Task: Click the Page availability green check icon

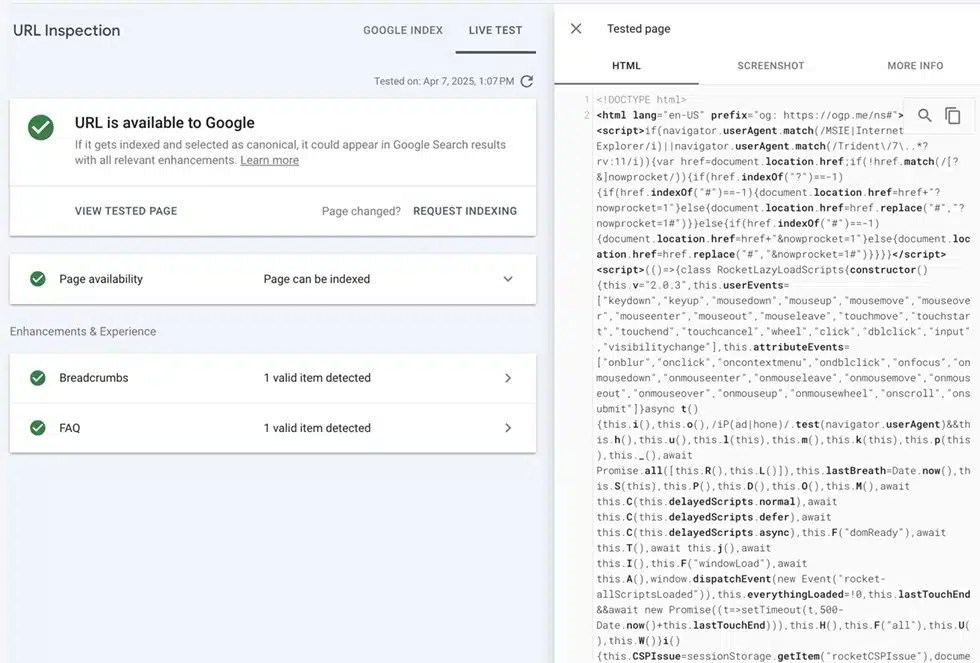Action: [x=38, y=279]
